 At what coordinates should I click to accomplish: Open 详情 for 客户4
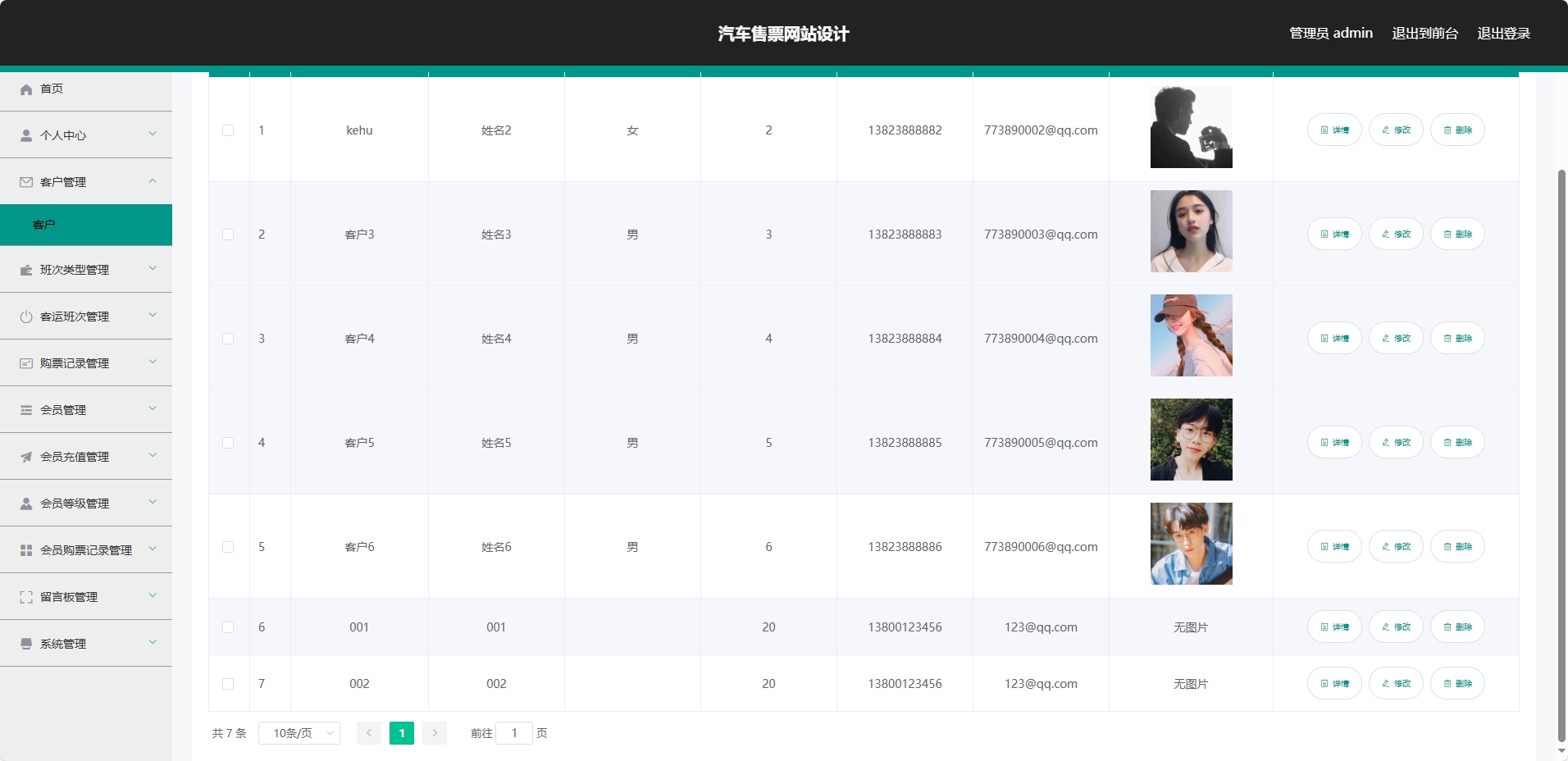point(1334,339)
